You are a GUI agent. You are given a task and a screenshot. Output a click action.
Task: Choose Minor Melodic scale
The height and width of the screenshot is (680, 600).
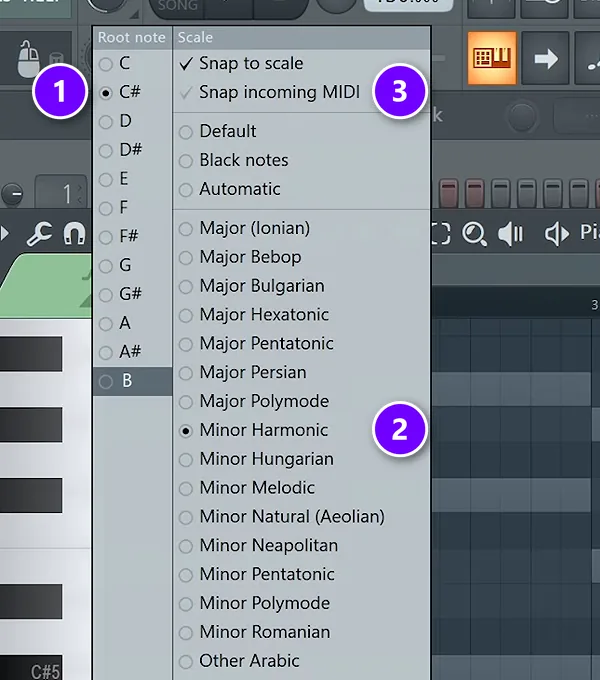point(301,488)
